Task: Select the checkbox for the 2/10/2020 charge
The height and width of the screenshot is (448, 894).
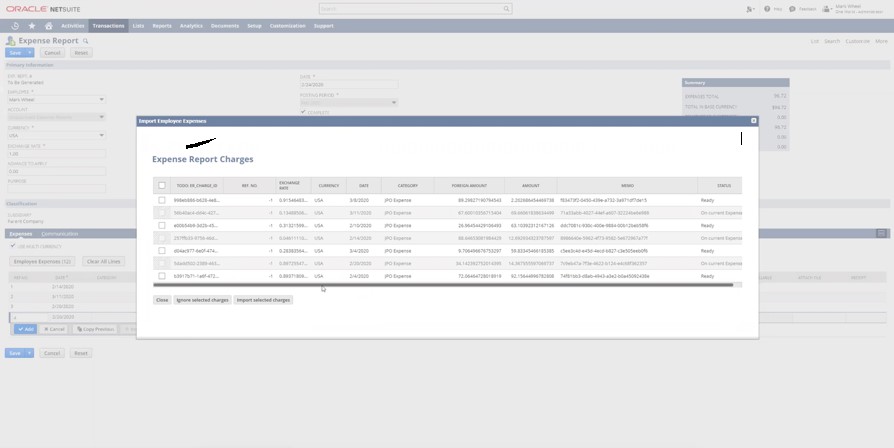Action: click(x=162, y=225)
